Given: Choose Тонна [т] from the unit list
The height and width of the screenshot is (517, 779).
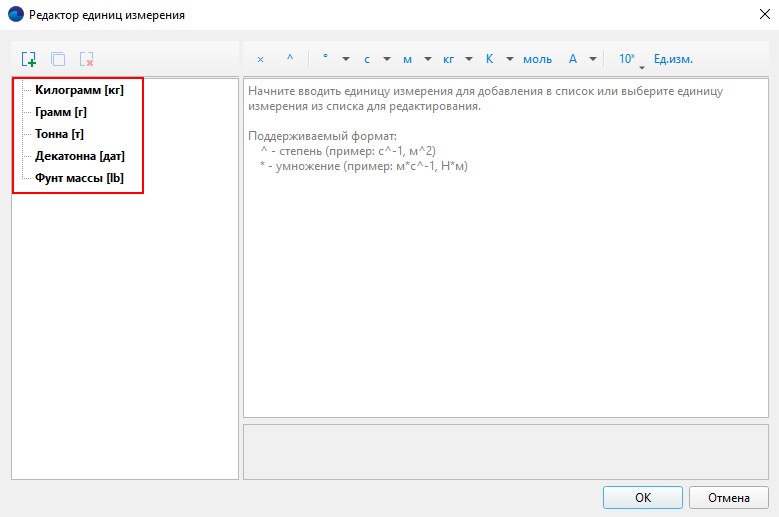Looking at the screenshot, I should (61, 134).
